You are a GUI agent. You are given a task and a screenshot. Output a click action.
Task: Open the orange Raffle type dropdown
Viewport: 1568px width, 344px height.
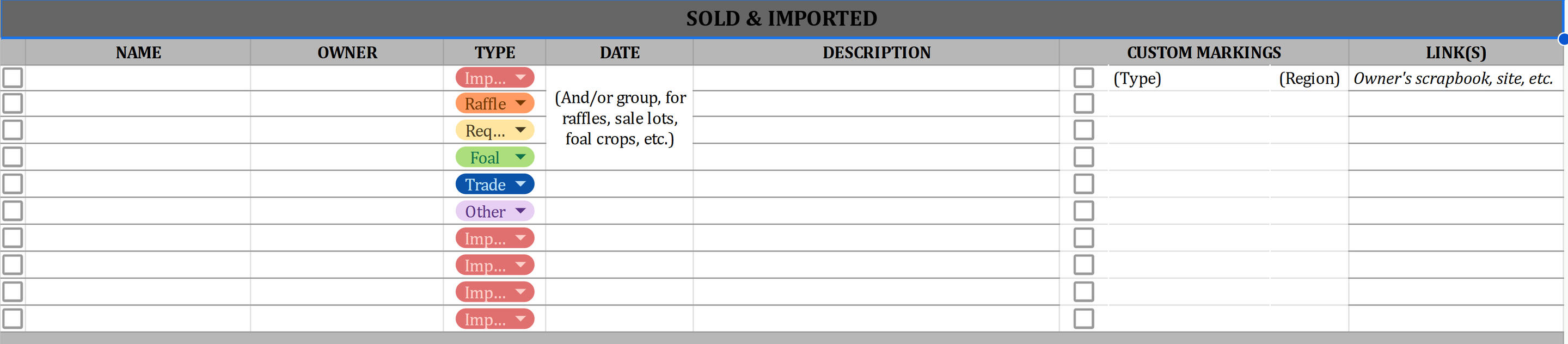[520, 103]
